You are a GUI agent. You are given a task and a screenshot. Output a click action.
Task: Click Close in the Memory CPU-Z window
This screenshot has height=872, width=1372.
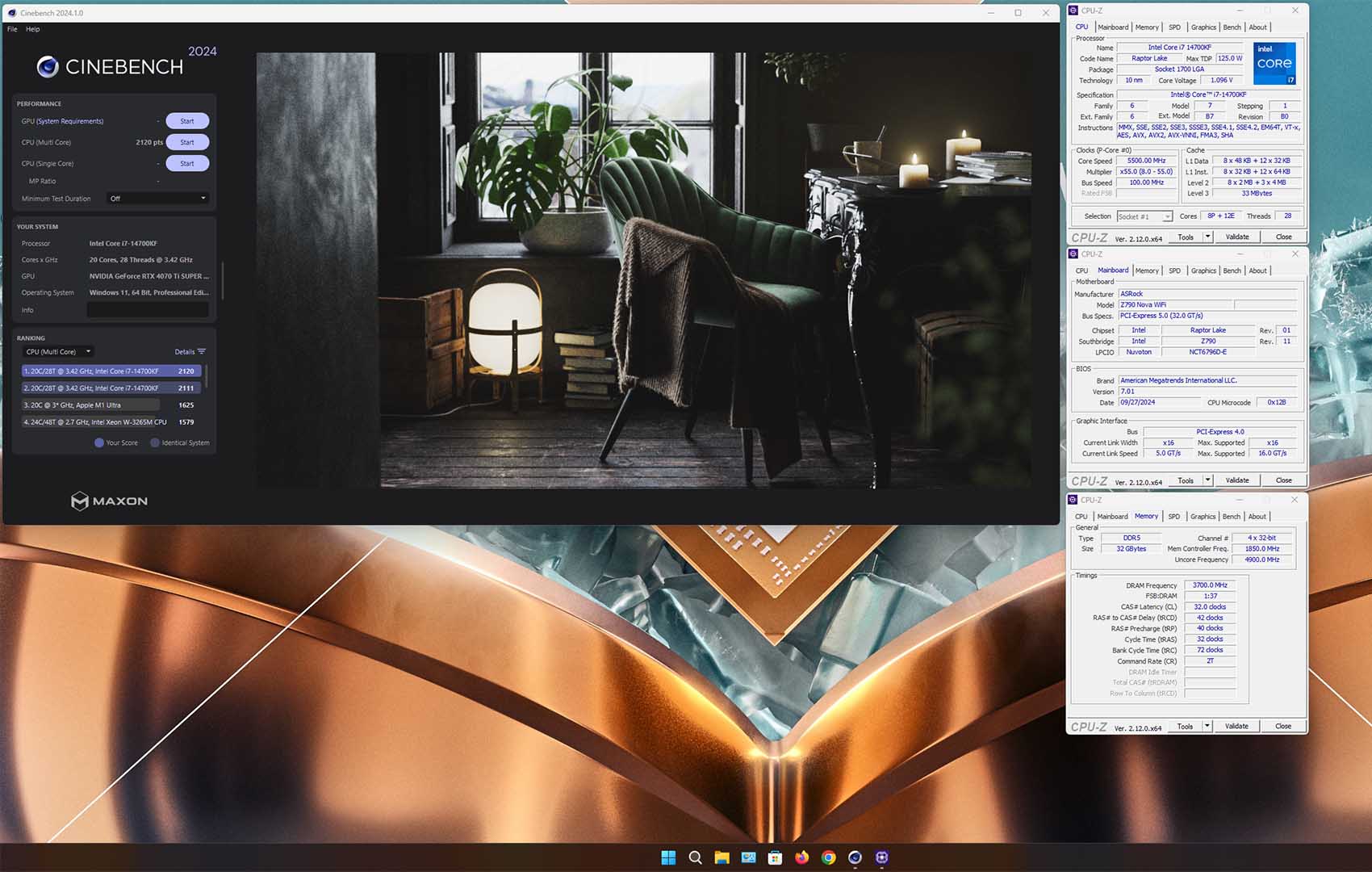(x=1283, y=726)
